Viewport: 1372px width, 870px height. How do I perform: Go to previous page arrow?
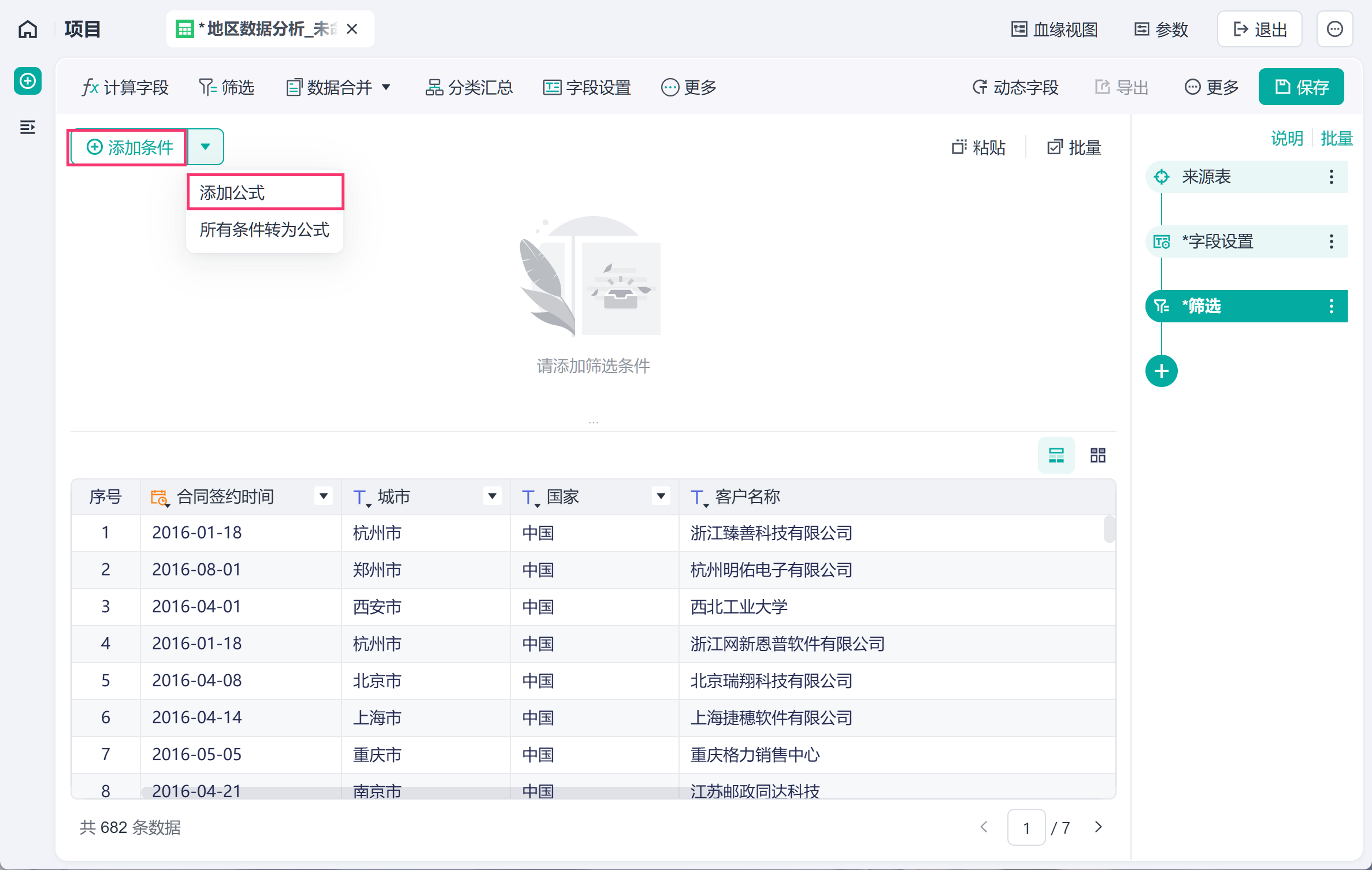[984, 827]
